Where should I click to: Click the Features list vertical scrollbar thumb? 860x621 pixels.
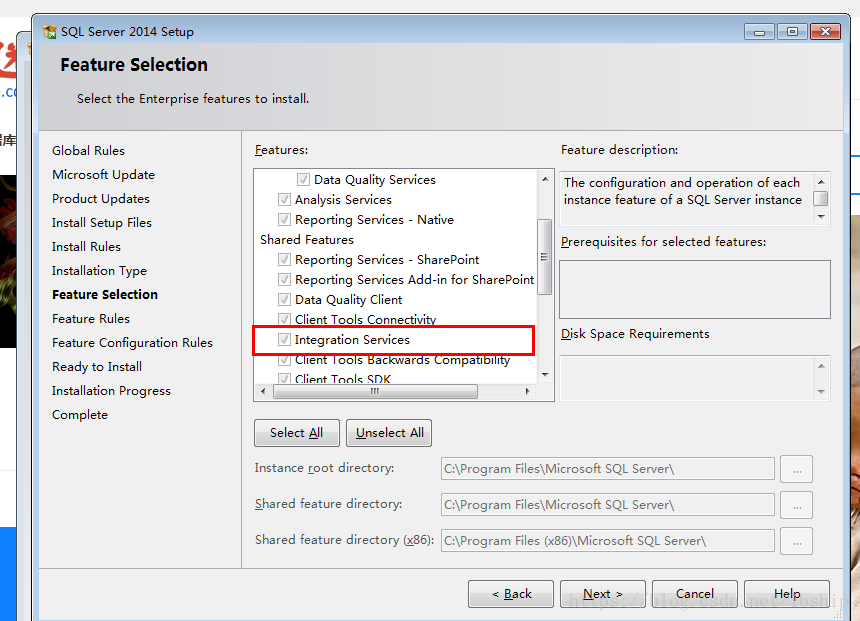pos(545,257)
